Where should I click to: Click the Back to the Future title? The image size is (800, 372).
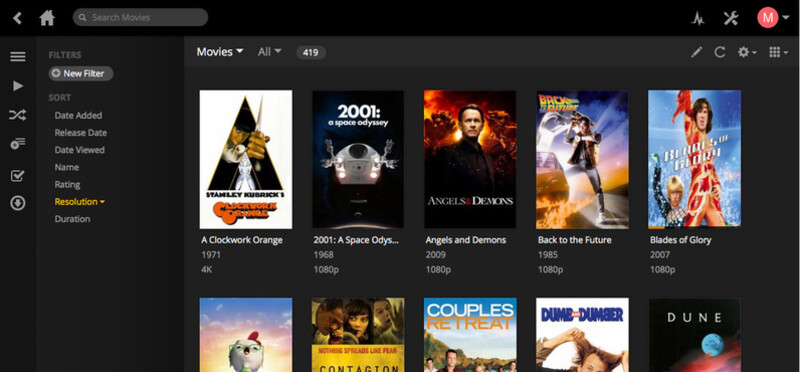click(x=574, y=240)
